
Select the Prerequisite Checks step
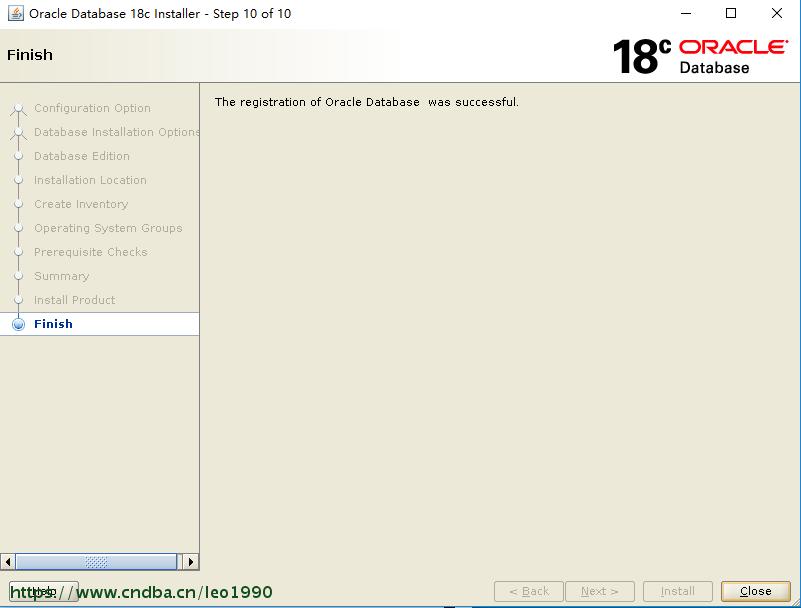pos(90,252)
